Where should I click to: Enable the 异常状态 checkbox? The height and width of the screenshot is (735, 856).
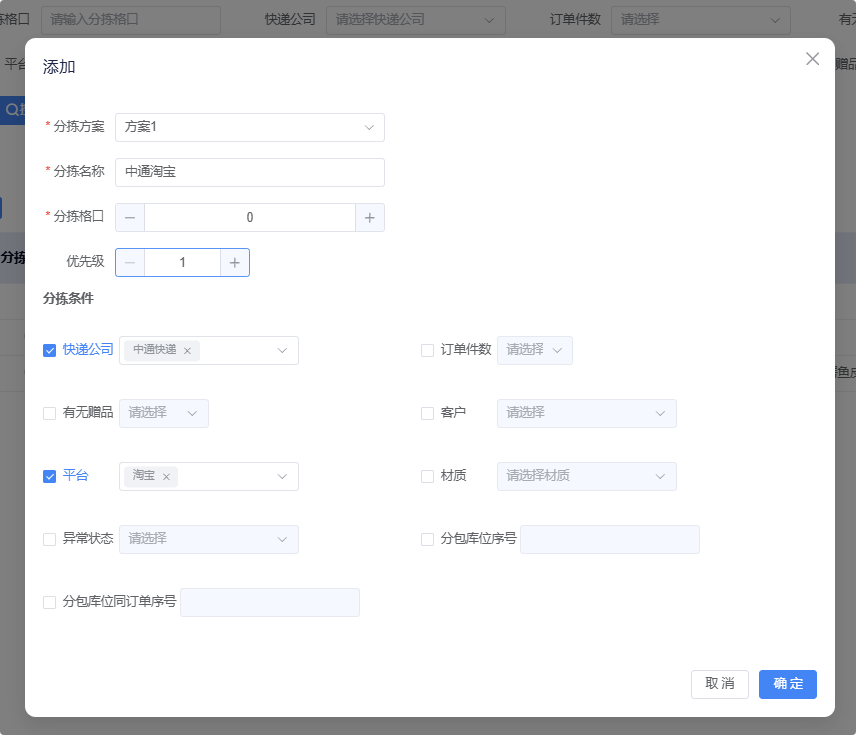pyautogui.click(x=50, y=539)
